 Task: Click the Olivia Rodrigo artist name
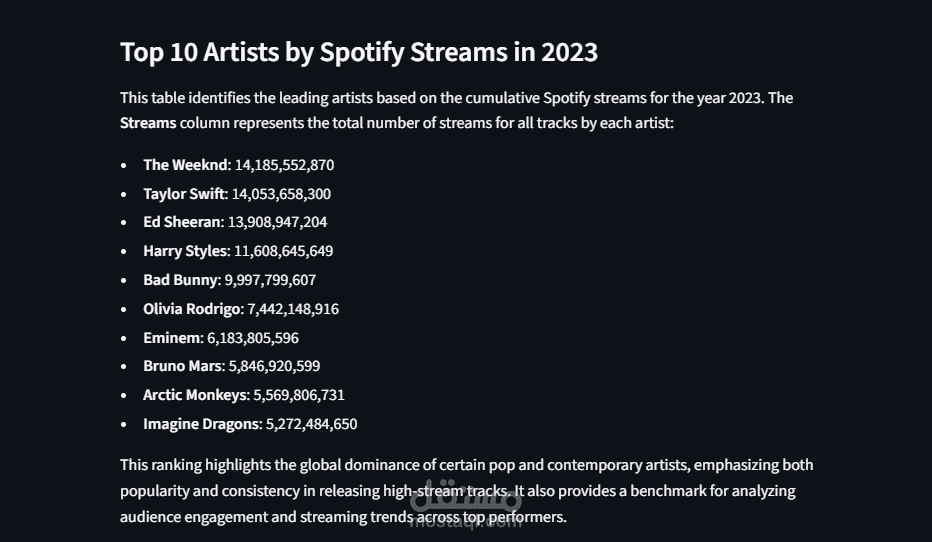coord(192,309)
